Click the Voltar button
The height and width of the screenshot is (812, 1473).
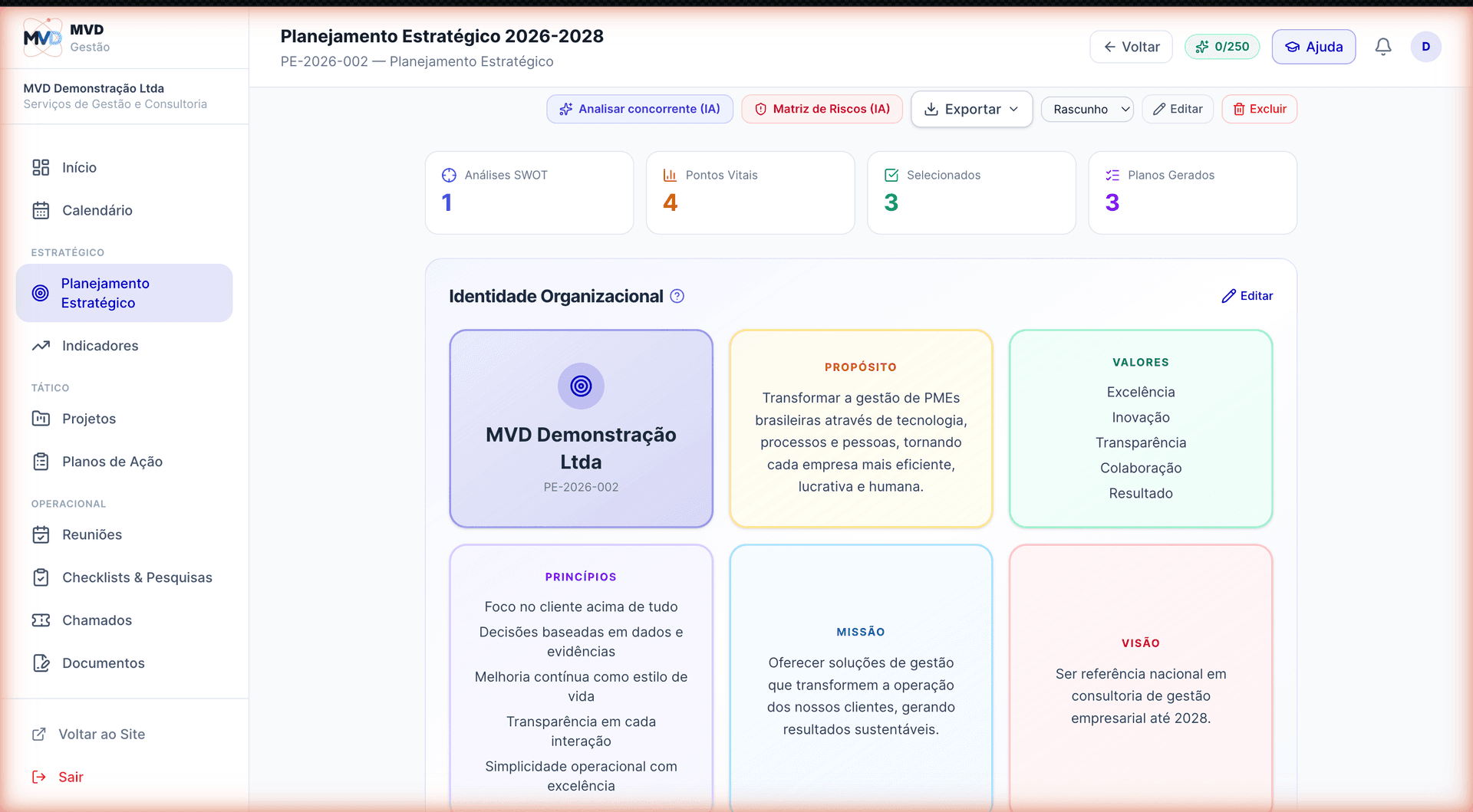(x=1131, y=47)
